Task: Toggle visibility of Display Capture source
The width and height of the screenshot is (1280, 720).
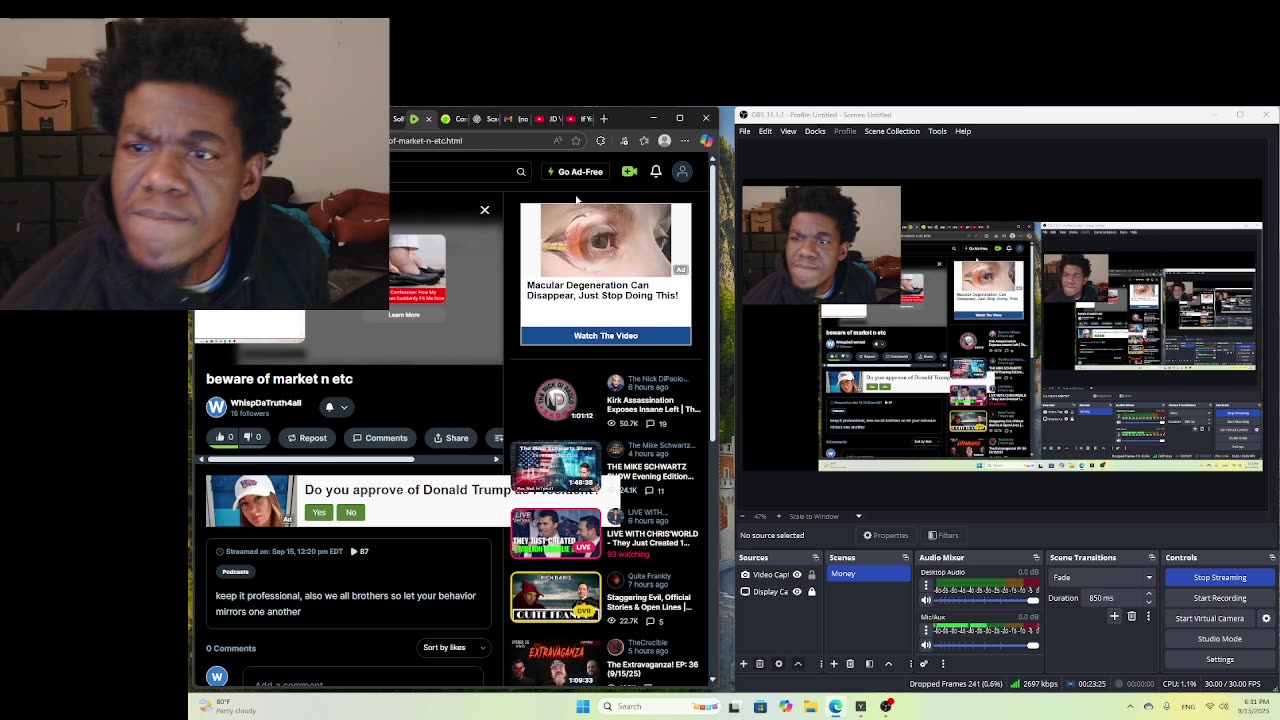Action: 797,592
